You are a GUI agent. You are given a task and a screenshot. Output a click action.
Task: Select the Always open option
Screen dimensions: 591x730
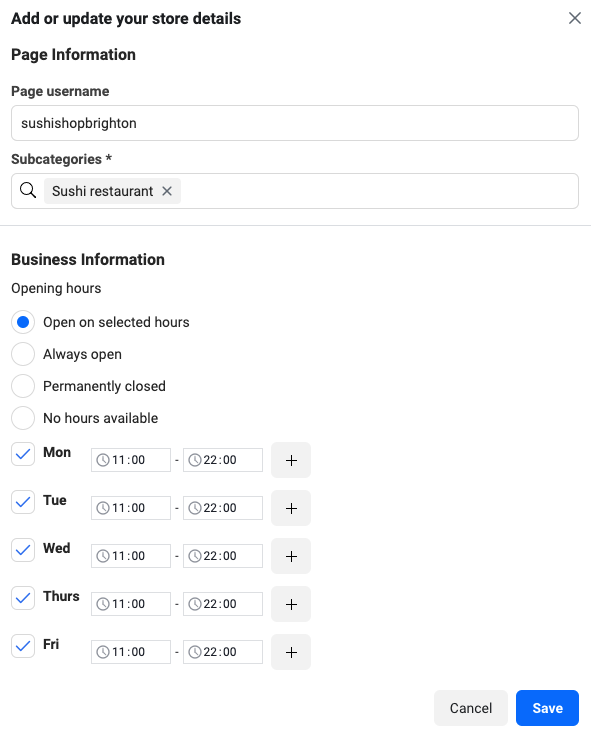pos(23,354)
